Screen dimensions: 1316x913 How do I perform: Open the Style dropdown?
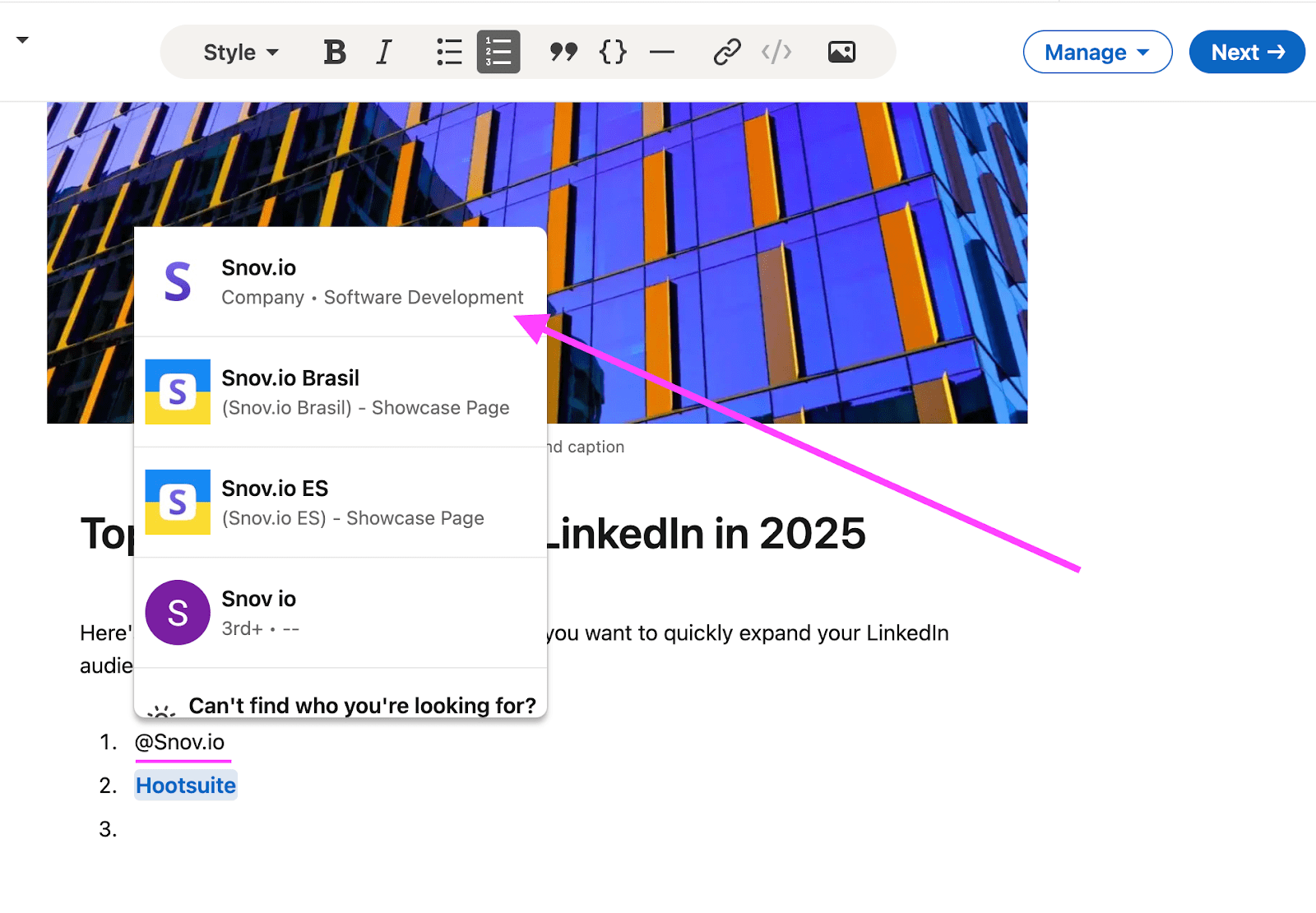point(241,53)
